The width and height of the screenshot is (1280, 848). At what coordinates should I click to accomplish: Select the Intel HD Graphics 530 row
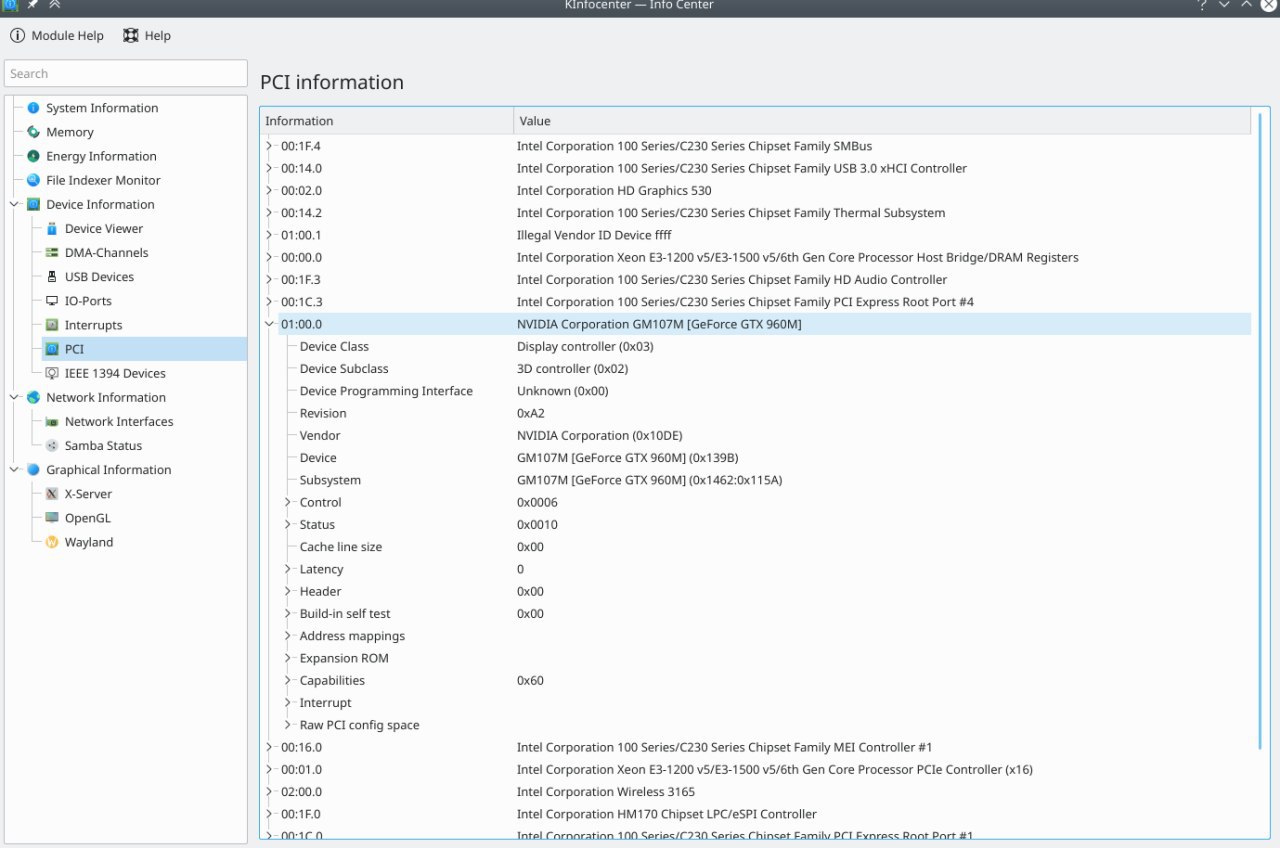tap(755, 190)
